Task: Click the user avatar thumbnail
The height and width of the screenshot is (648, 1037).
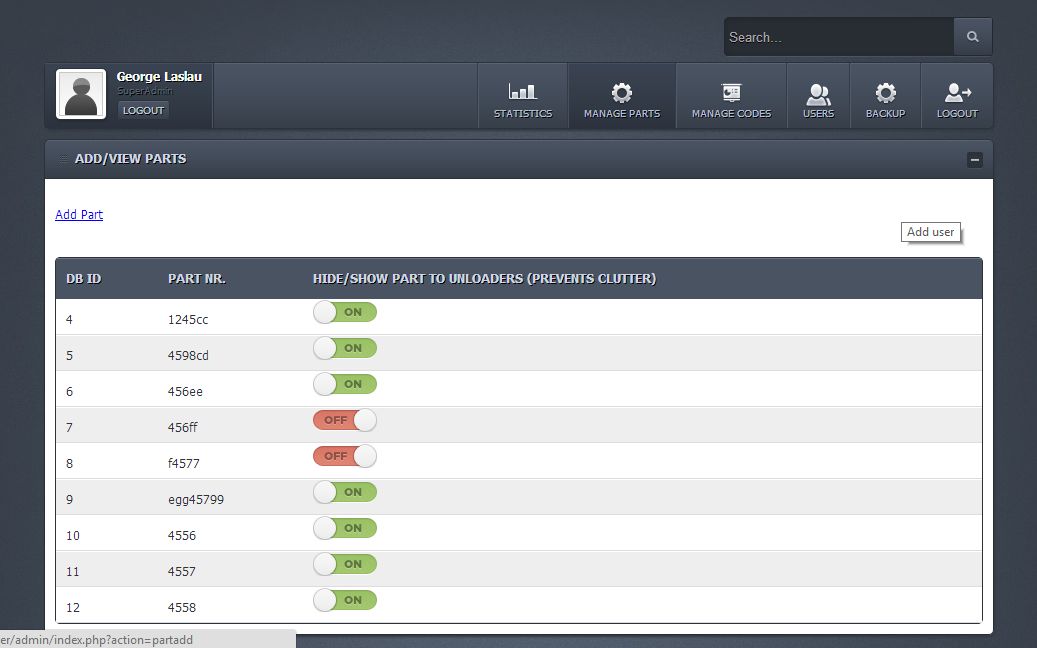Action: tap(81, 95)
